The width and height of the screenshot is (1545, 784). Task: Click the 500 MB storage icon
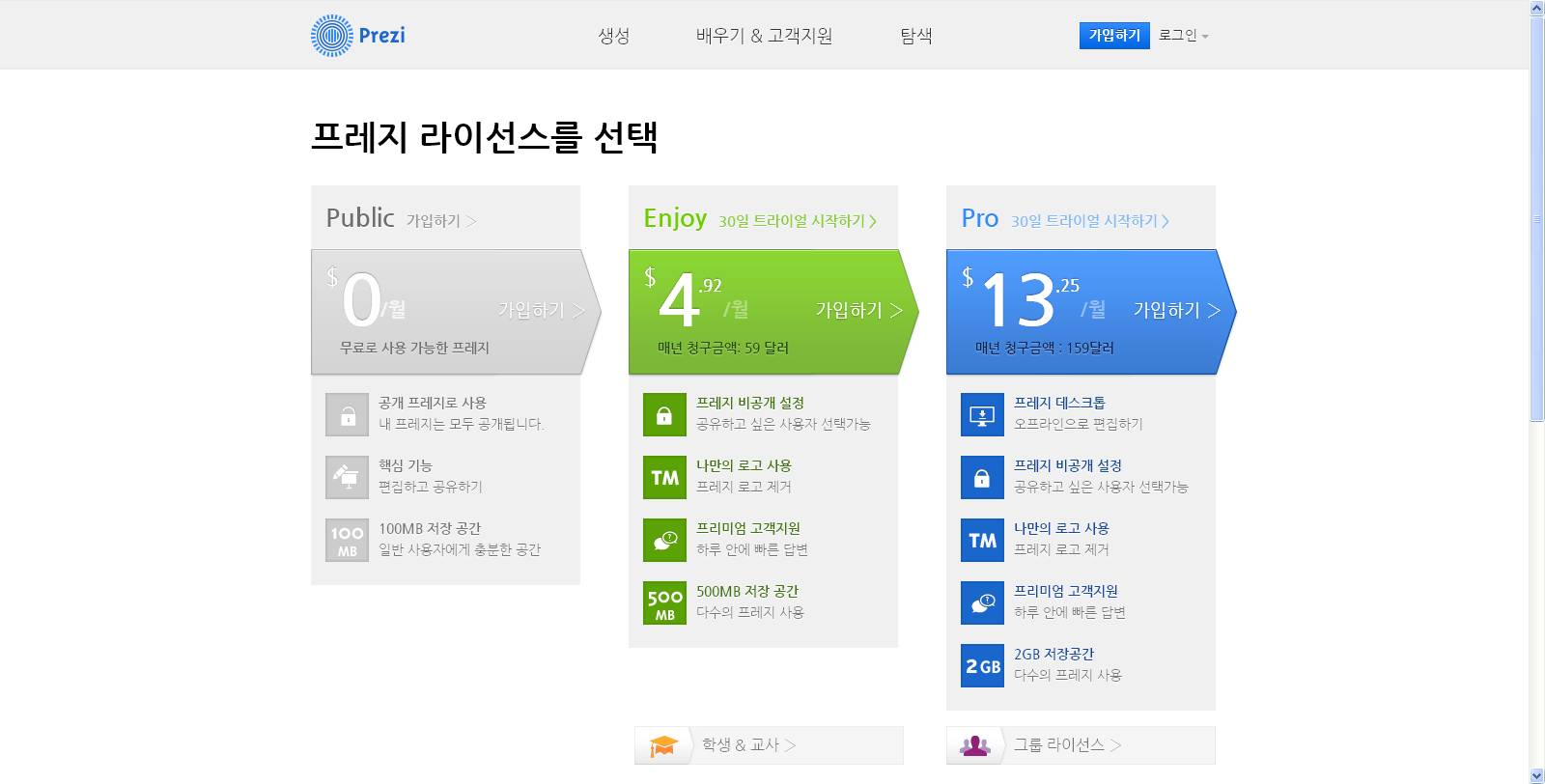tap(664, 603)
